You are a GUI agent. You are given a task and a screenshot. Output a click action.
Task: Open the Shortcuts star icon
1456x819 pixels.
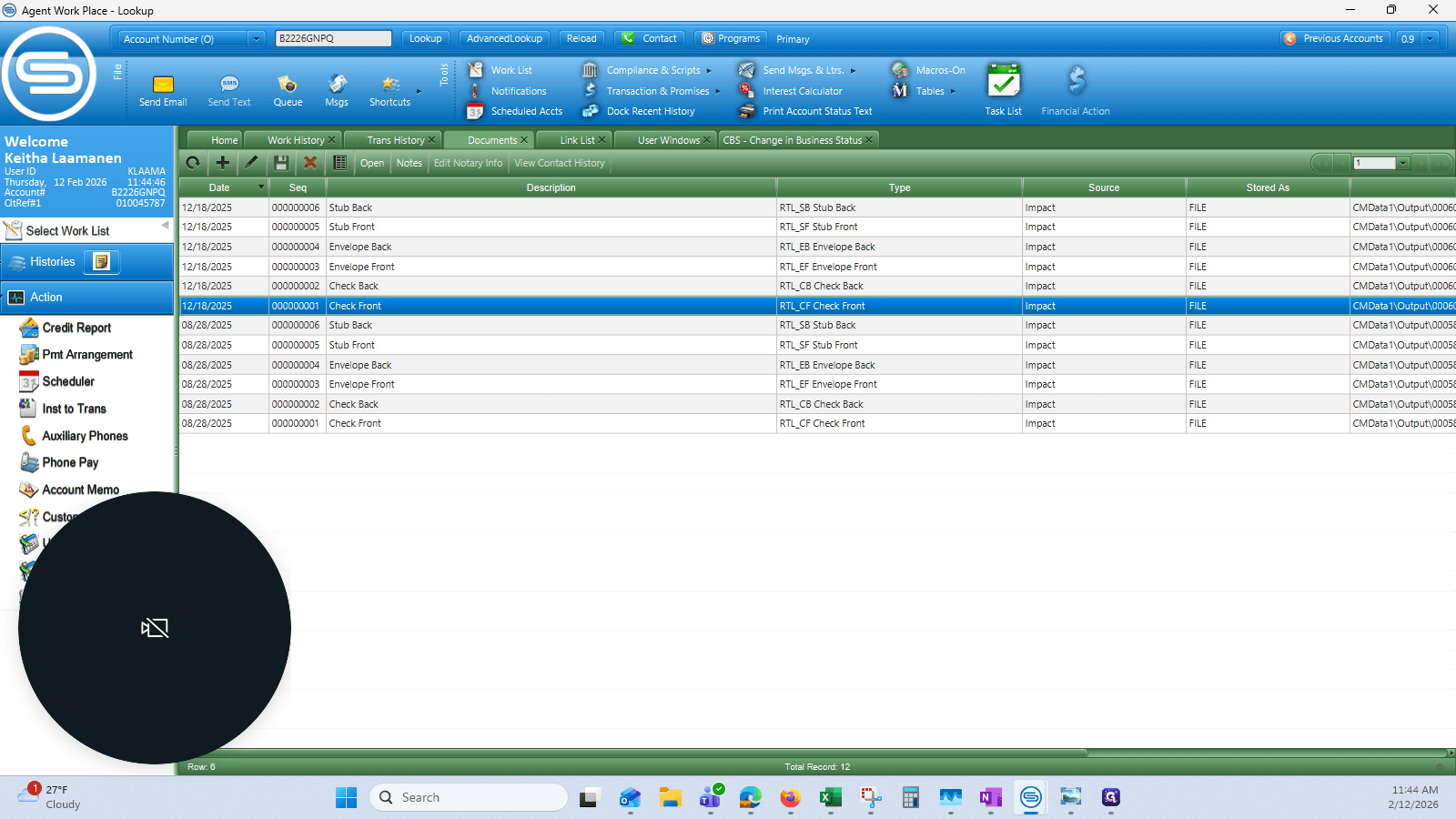click(x=390, y=85)
